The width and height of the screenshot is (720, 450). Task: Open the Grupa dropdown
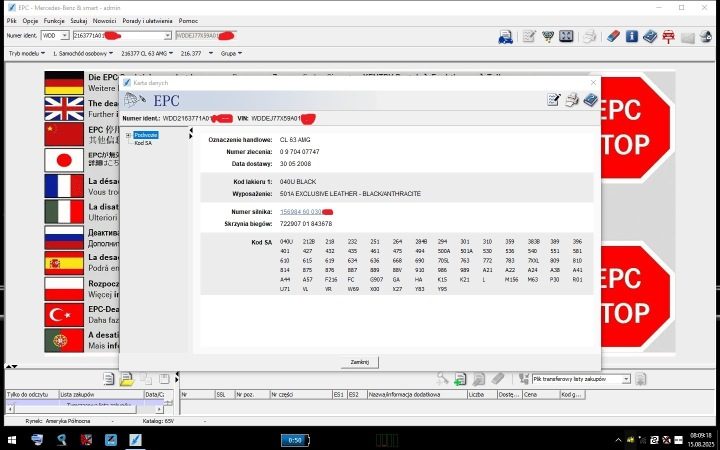[x=231, y=53]
